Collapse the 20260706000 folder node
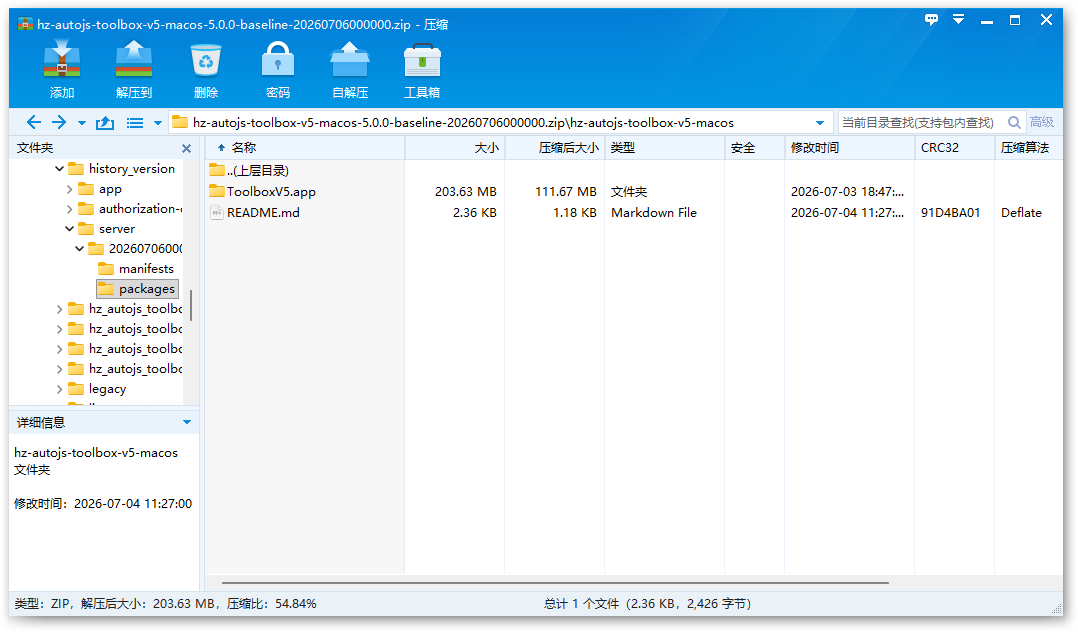 point(80,248)
